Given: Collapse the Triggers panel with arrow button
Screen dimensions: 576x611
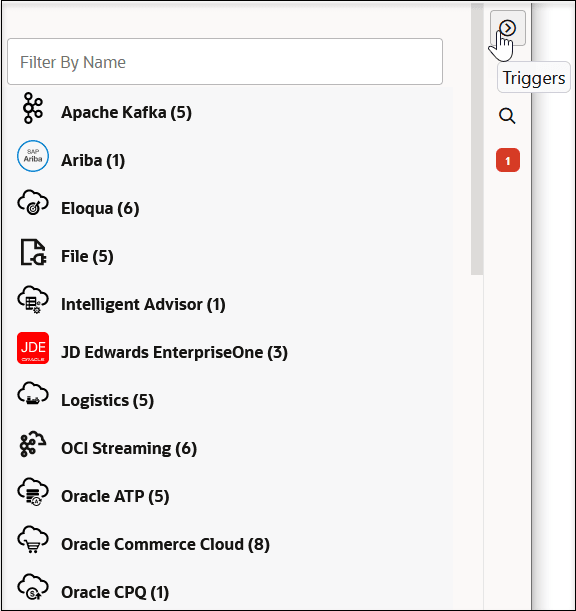Looking at the screenshot, I should pyautogui.click(x=508, y=28).
